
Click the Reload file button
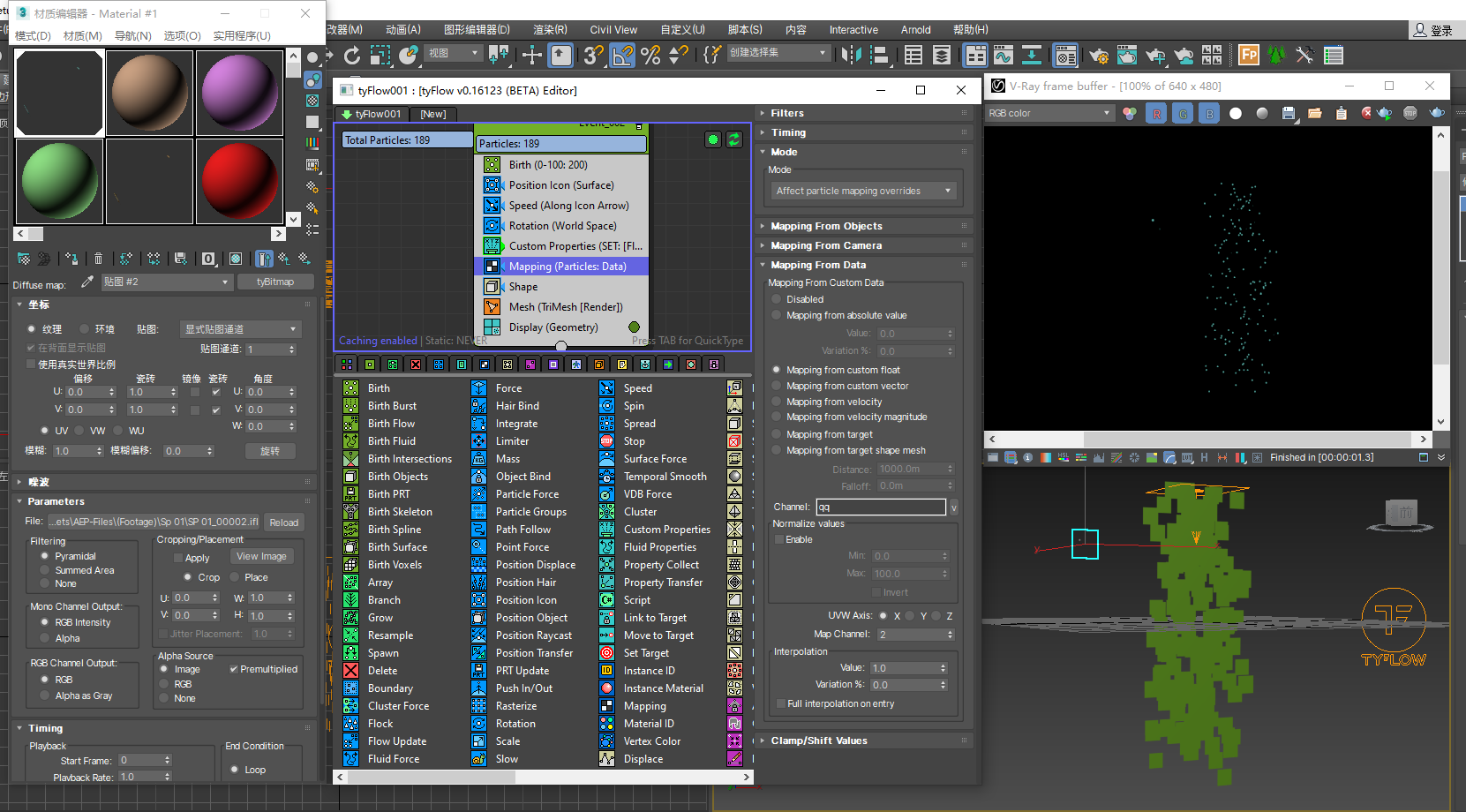pos(283,523)
